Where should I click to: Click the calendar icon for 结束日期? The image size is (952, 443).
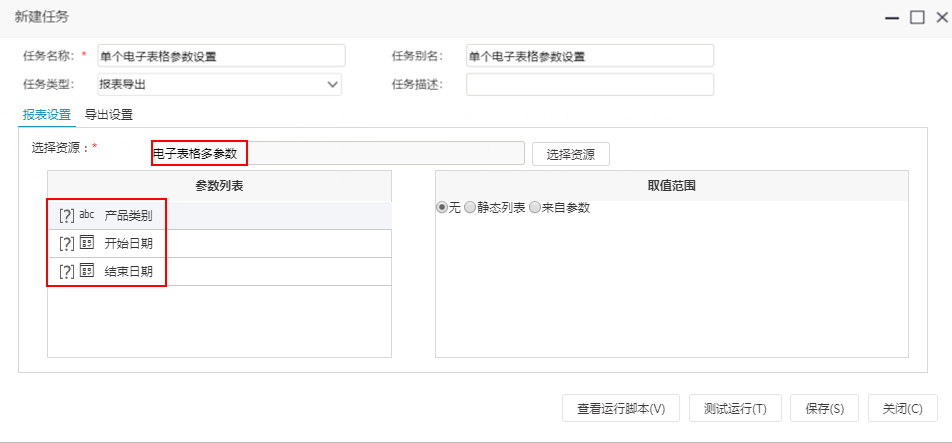87,271
